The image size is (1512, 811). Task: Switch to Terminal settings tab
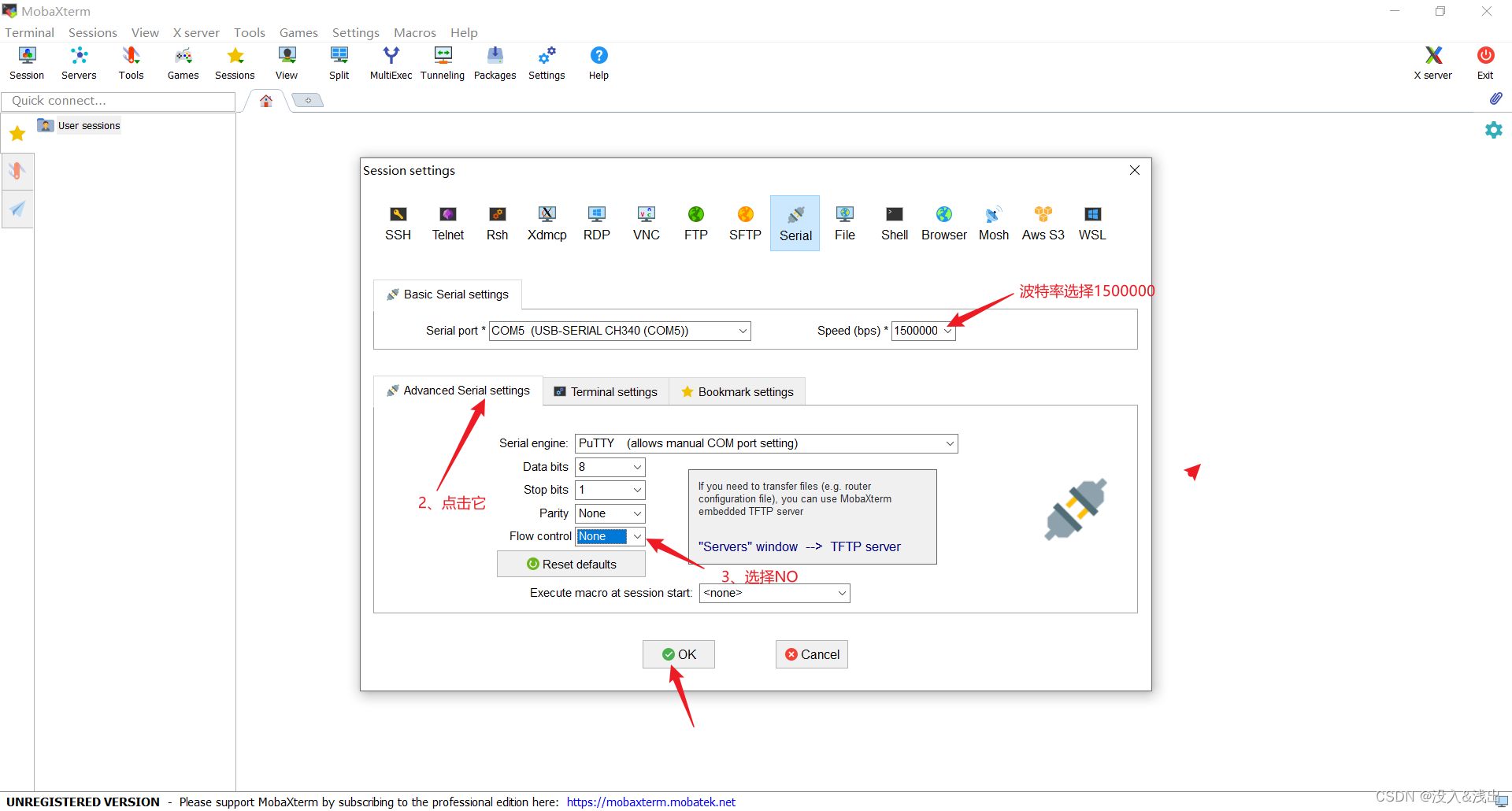(x=606, y=391)
